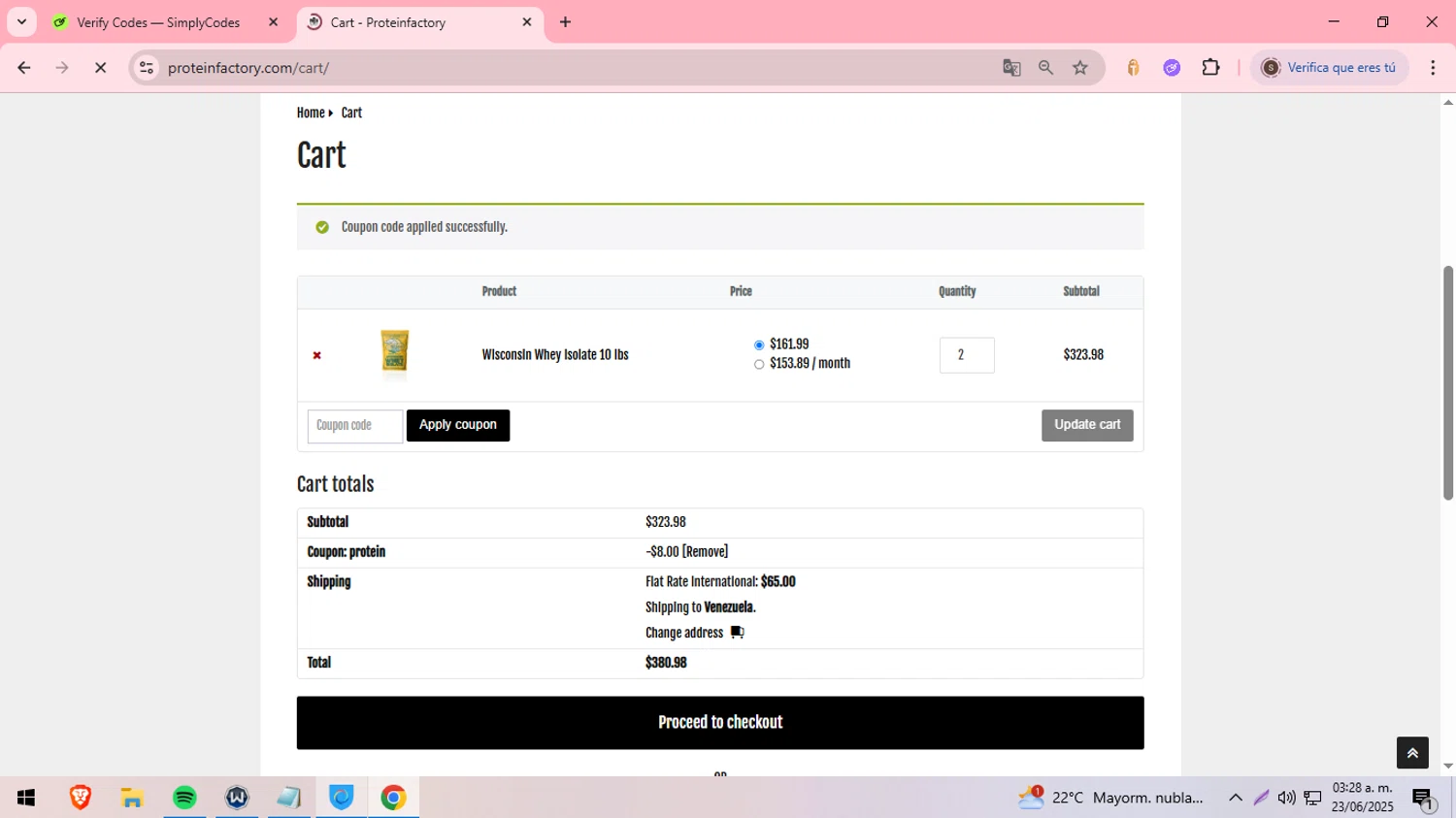
Task: Bookmark this page with the star icon
Action: 1080,68
